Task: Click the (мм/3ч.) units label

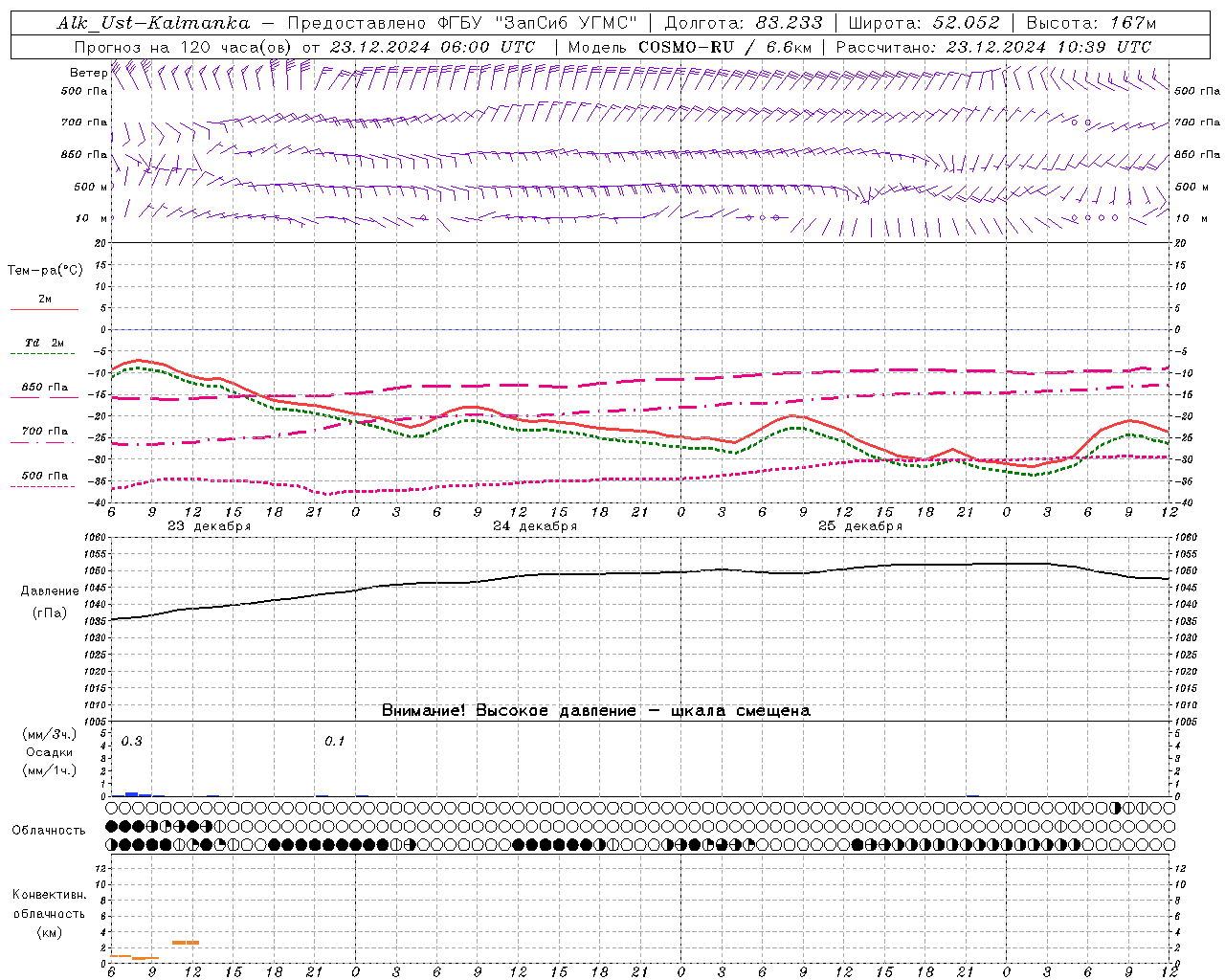Action: coord(50,734)
